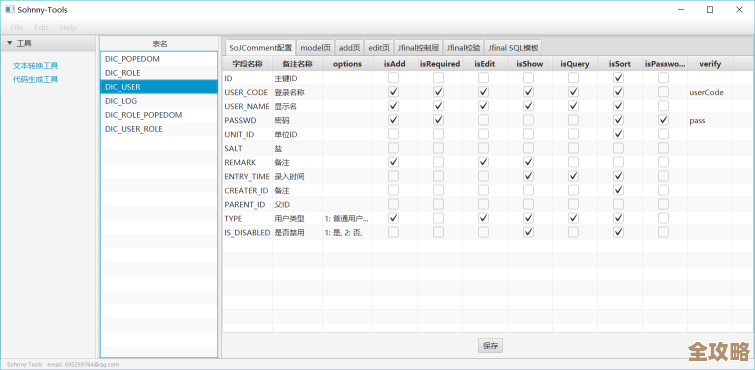Select DIC_ROLE in the table list
The width and height of the screenshot is (755, 370).
click(159, 73)
